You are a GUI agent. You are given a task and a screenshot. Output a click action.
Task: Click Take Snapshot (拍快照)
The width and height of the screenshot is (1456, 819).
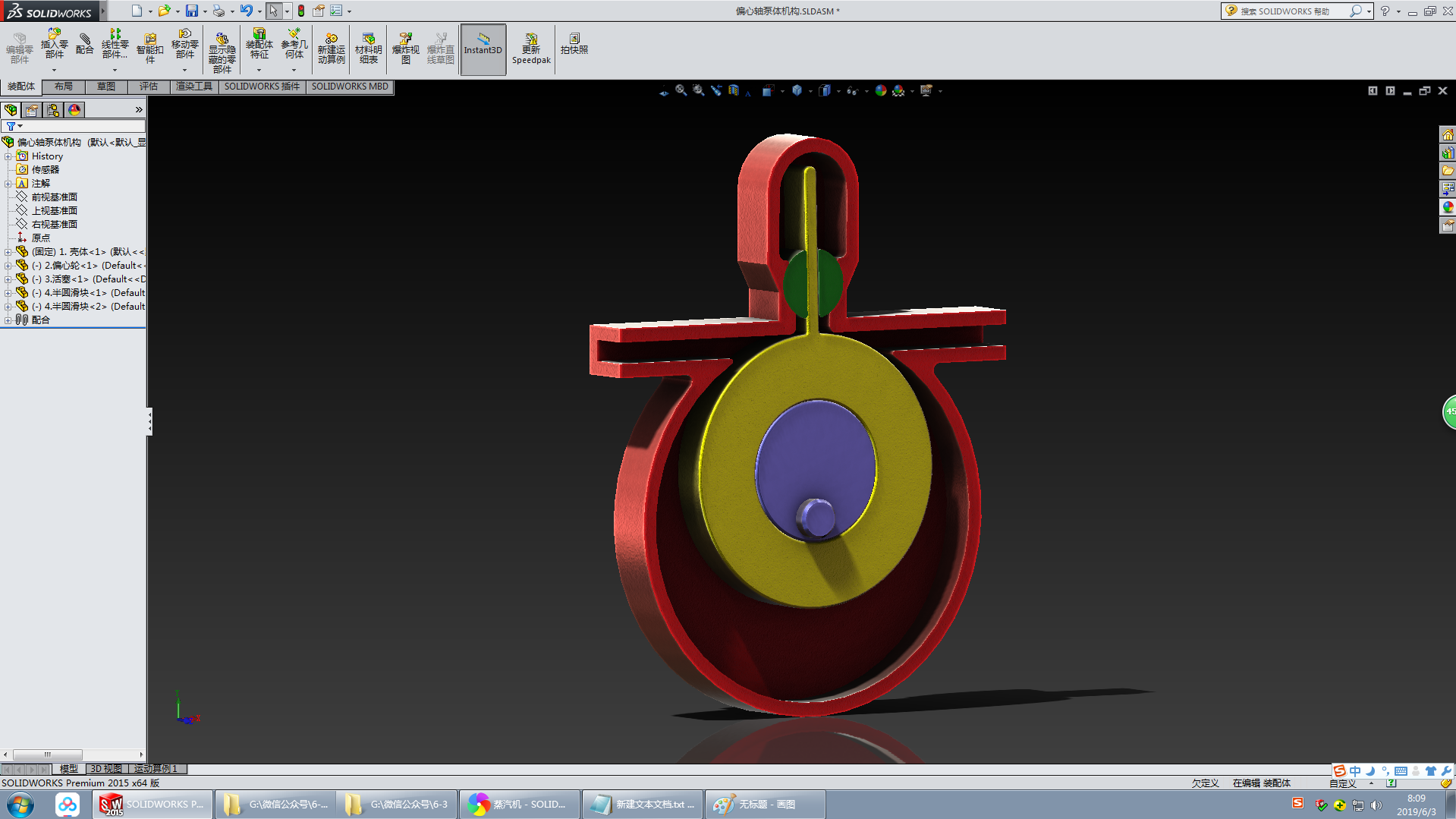[x=574, y=44]
